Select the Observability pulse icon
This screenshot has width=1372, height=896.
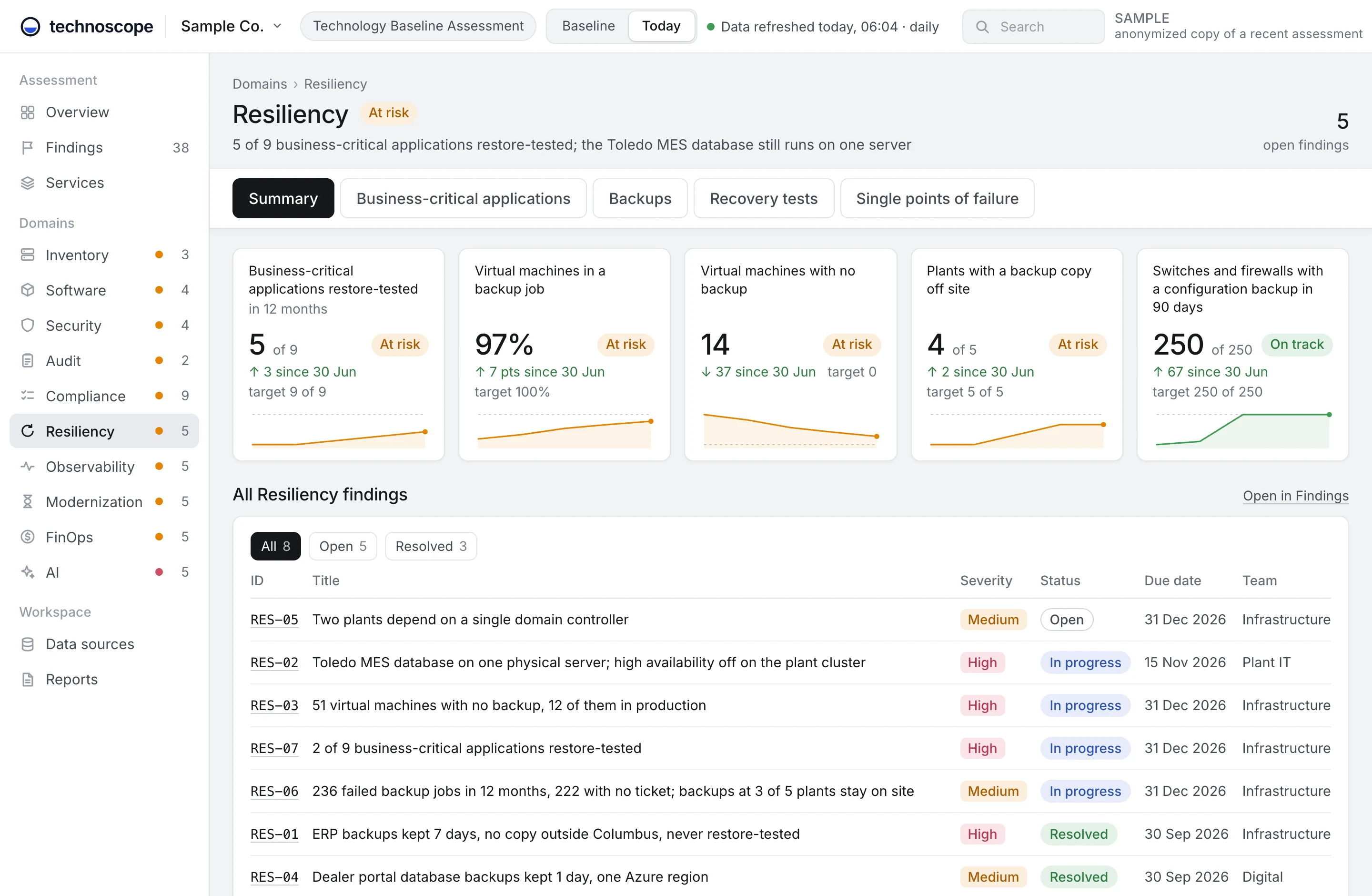coord(28,467)
